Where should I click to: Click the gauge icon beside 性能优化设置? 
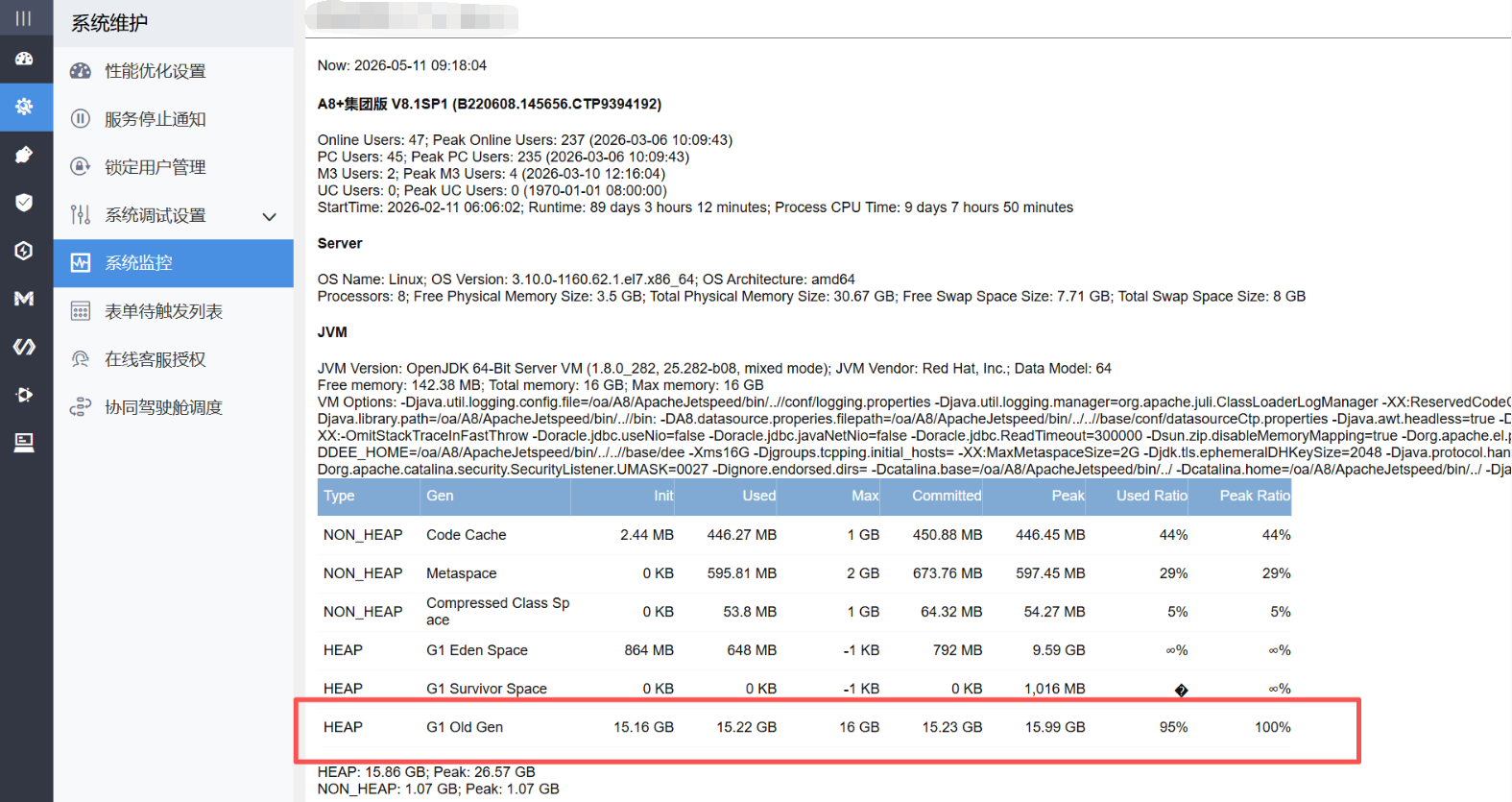(x=81, y=71)
